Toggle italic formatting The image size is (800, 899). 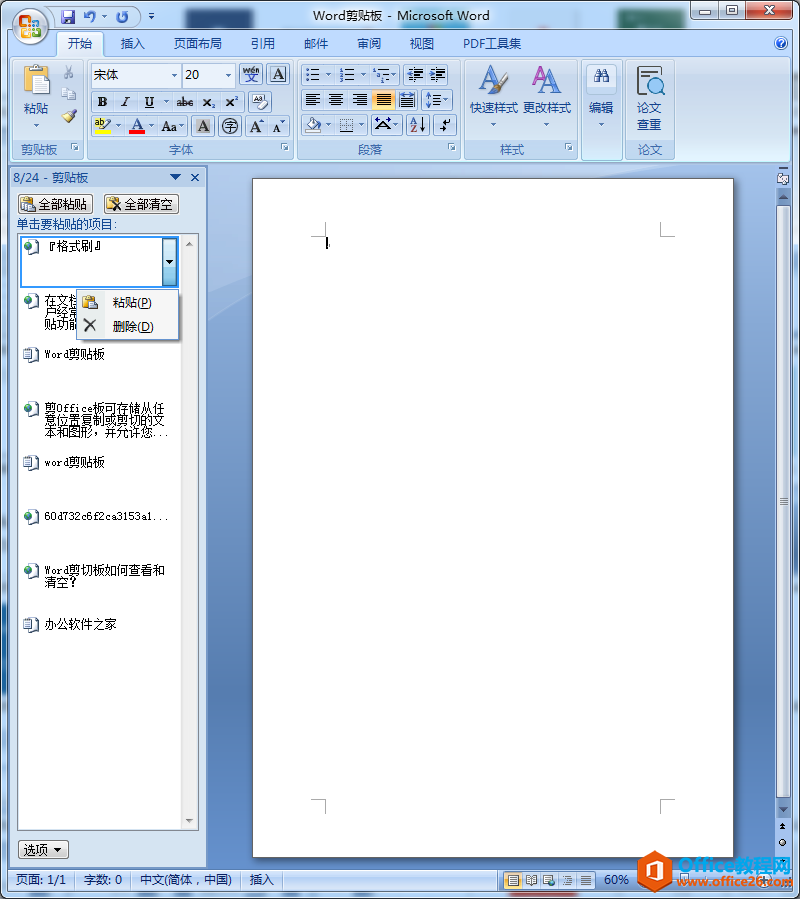pos(125,102)
